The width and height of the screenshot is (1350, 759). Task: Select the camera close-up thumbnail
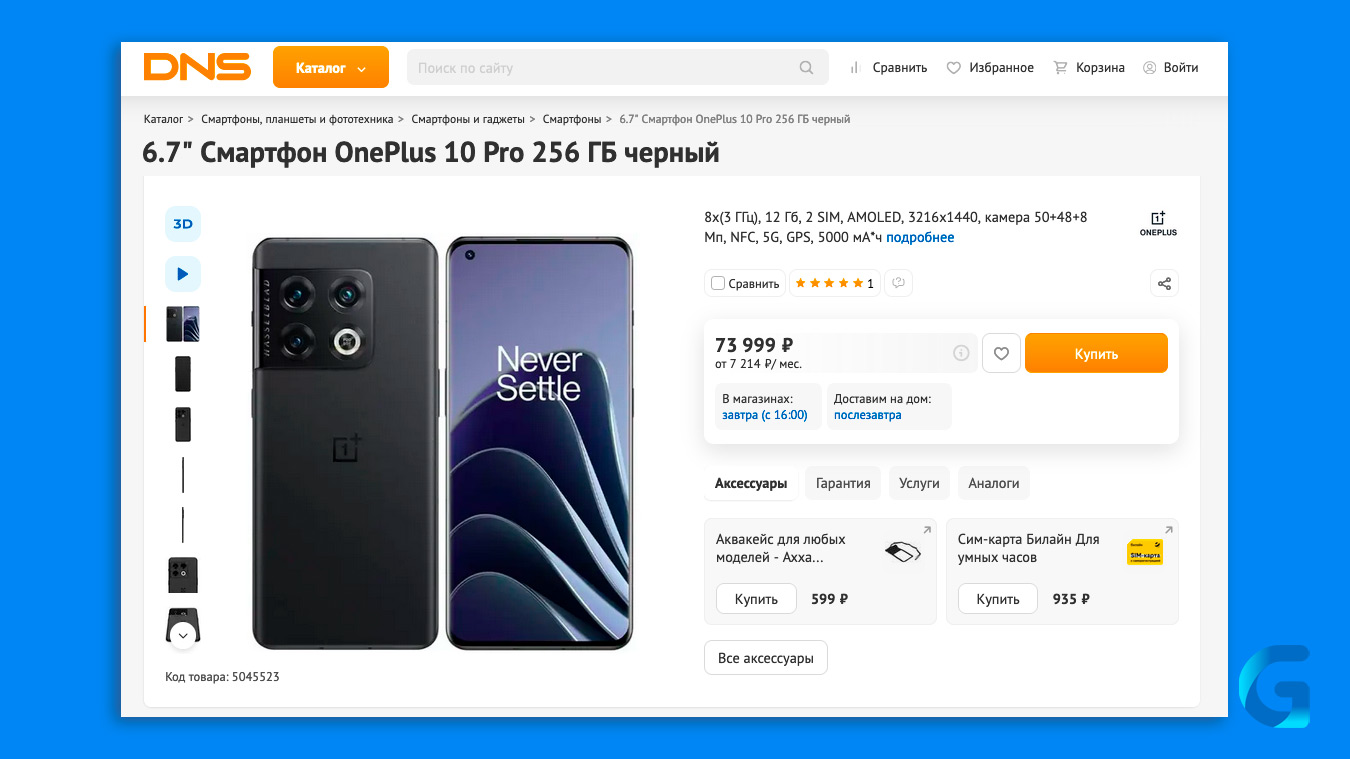point(183,575)
